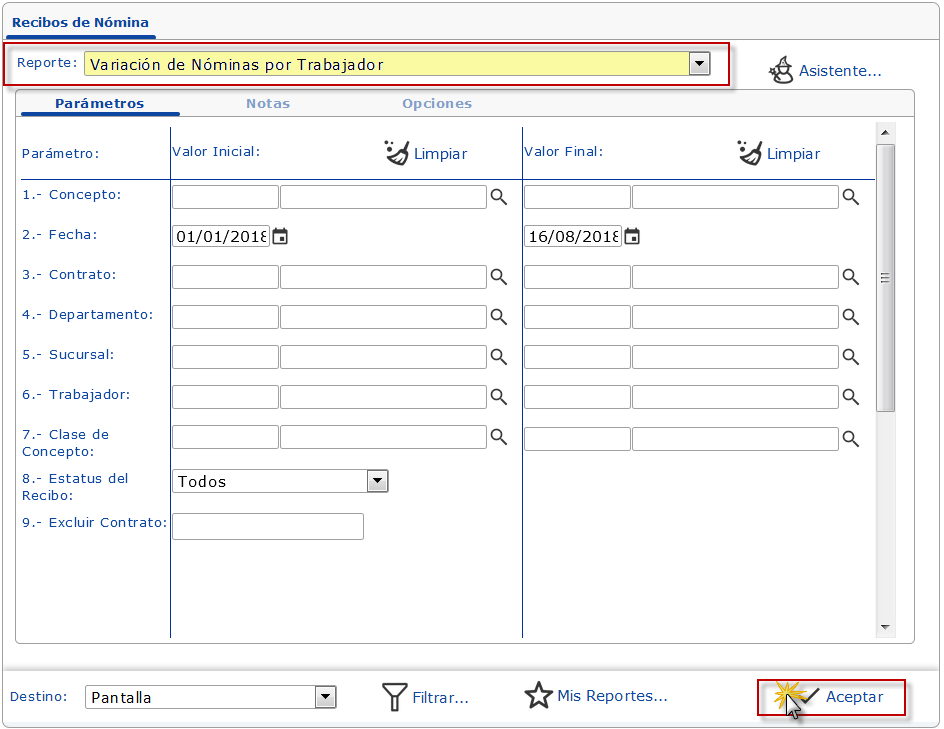Click the Departamento initial value search magnifier
Image resolution: width=944 pixels, height=729 pixels.
pyautogui.click(x=498, y=317)
